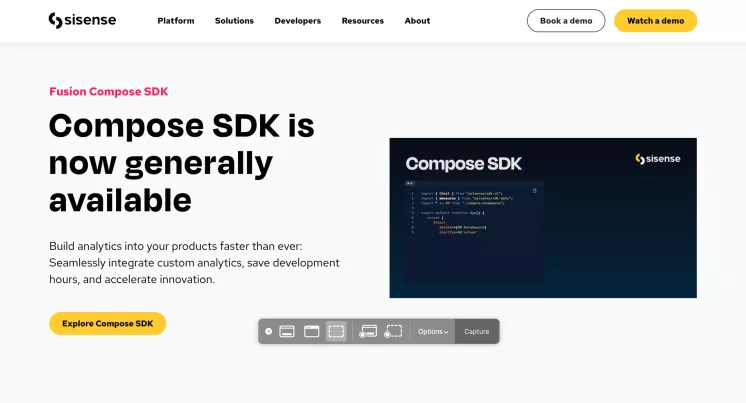Click the Fusion Compose SDK label
The width and height of the screenshot is (746, 403).
[x=108, y=91]
